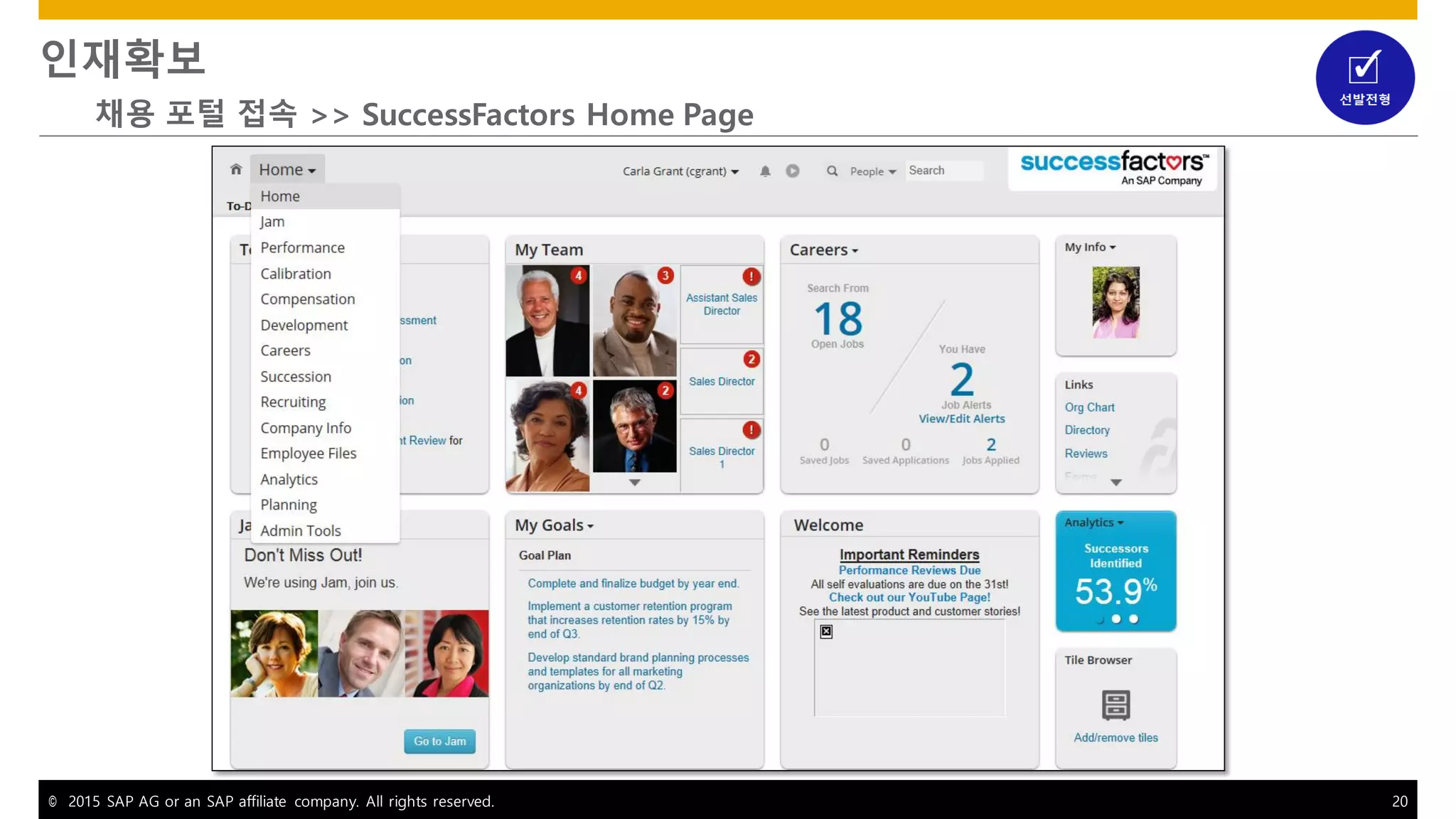This screenshot has height=819, width=1456.
Task: Choose Compensation in the menu
Action: coord(326,299)
